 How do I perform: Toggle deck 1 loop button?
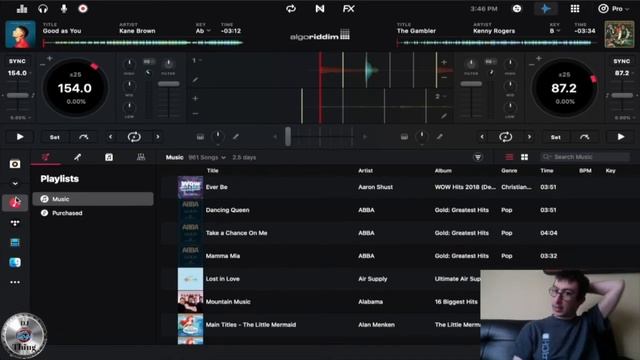click(134, 137)
